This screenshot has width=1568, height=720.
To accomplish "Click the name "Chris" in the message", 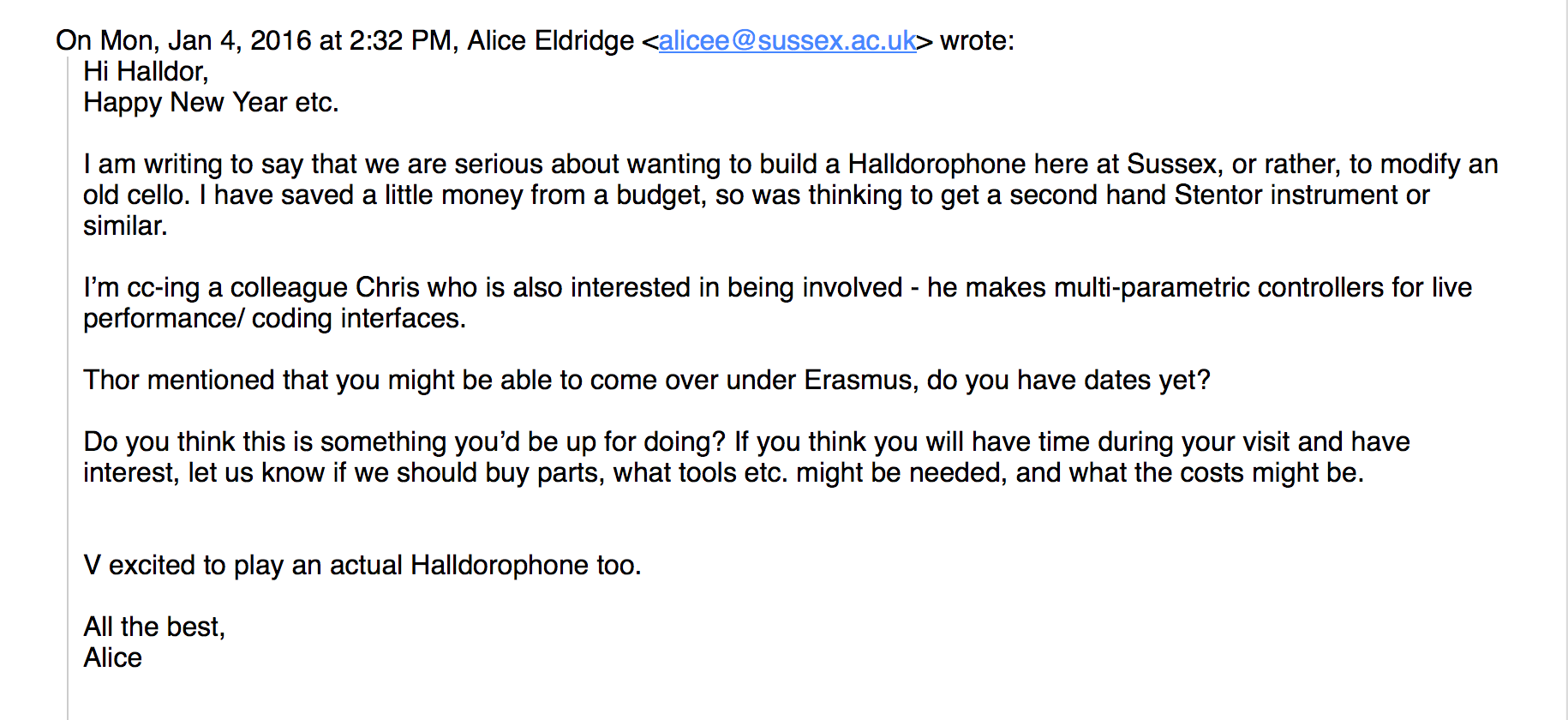I will (387, 287).
